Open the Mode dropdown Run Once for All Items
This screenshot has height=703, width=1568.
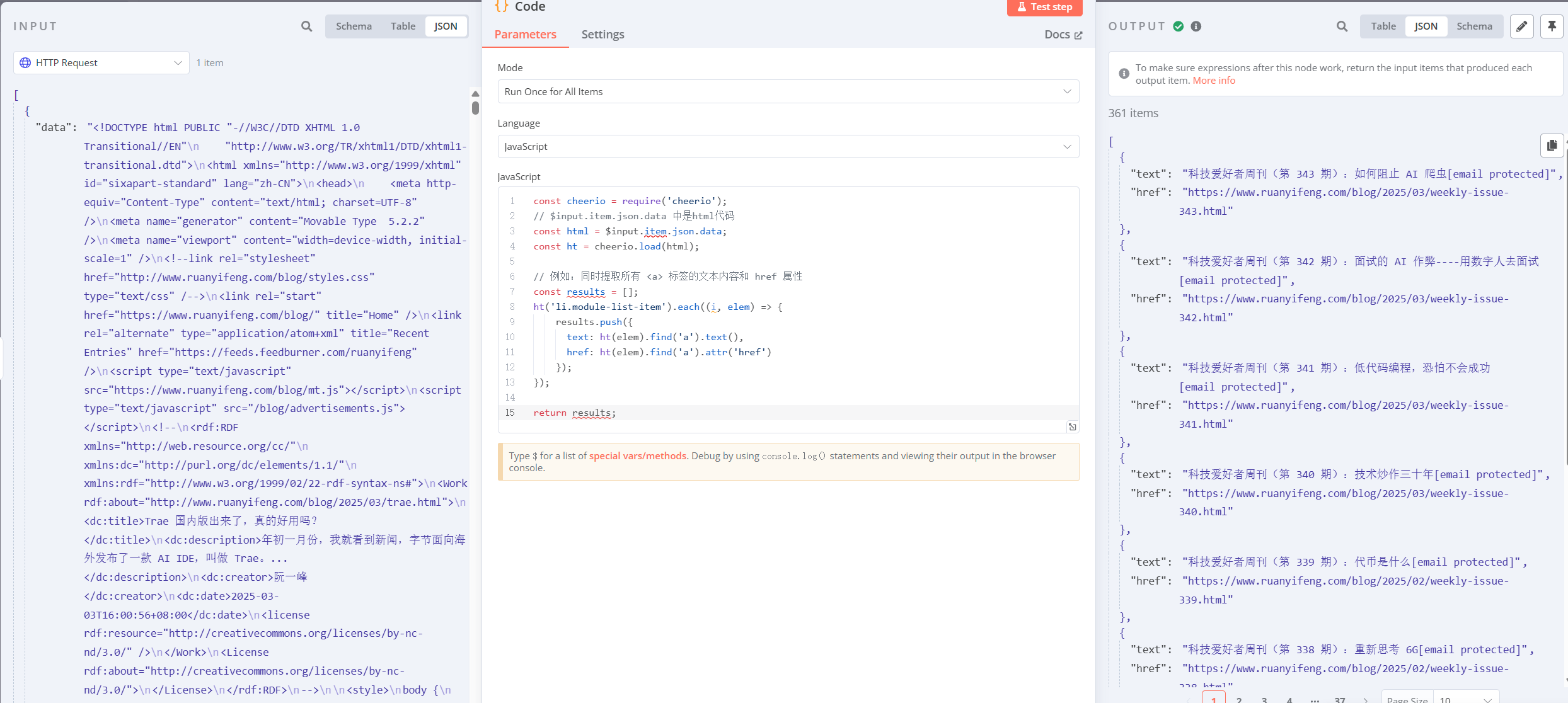[x=788, y=92]
